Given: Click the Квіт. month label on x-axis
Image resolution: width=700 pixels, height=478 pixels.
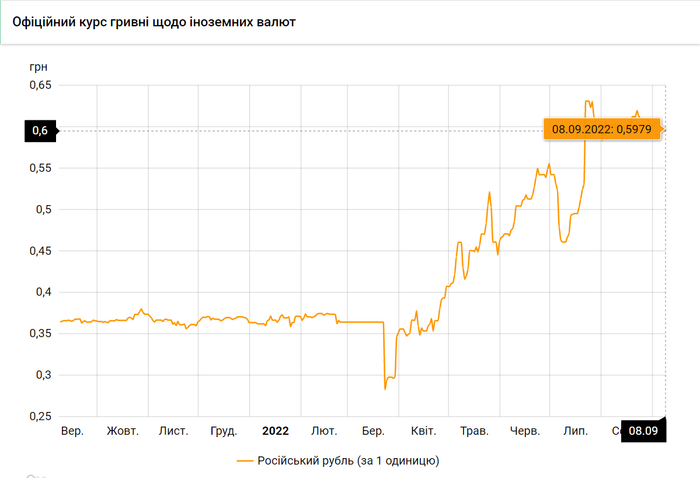Looking at the screenshot, I should click(423, 431).
